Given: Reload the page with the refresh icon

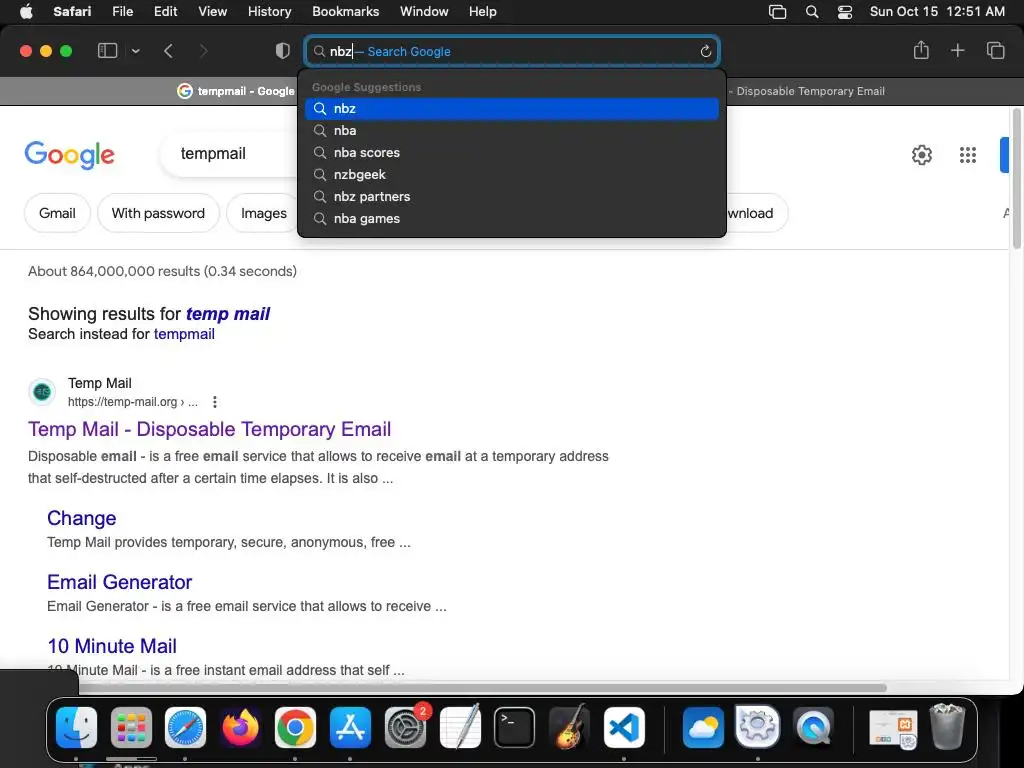Looking at the screenshot, I should [705, 52].
